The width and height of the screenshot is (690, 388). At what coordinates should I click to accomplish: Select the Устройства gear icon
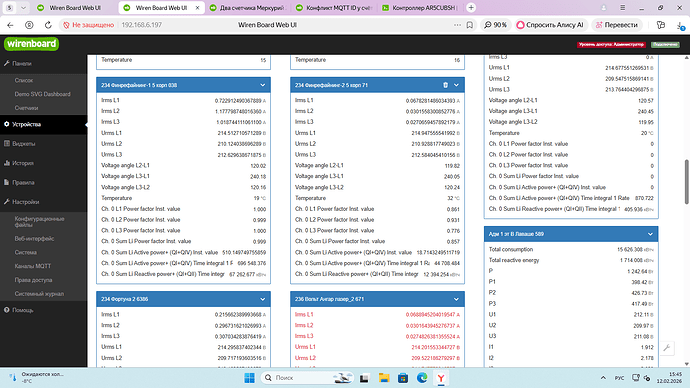click(6, 124)
